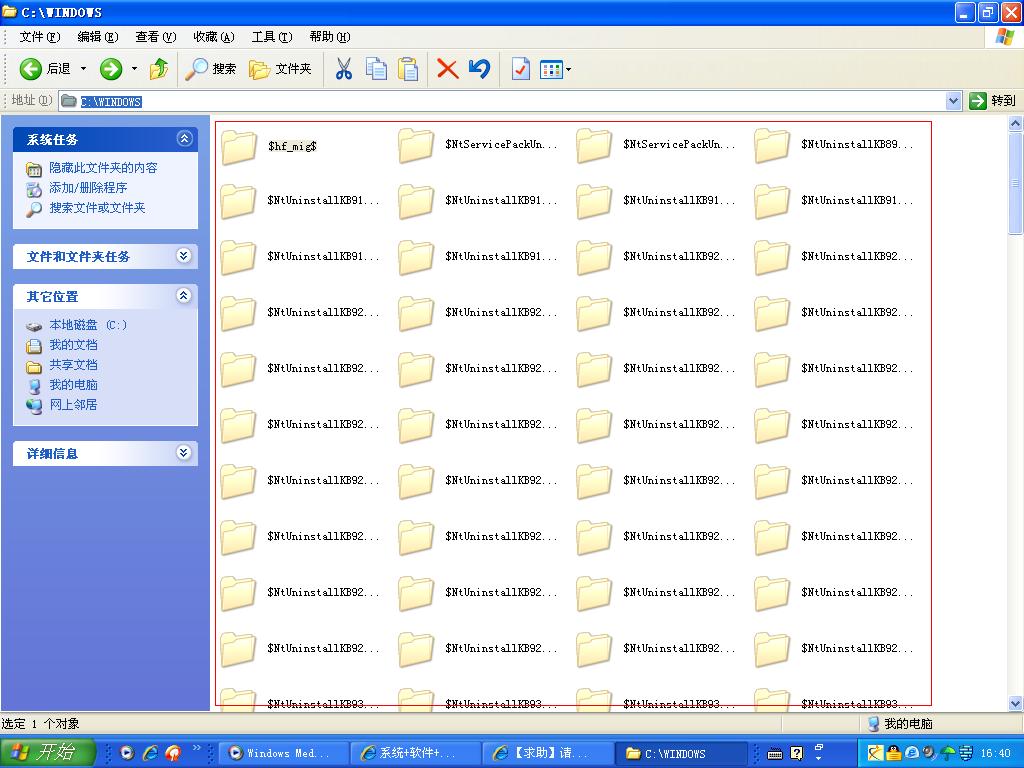Open the Search (搜索) pane
The height and width of the screenshot is (768, 1024).
(x=211, y=69)
